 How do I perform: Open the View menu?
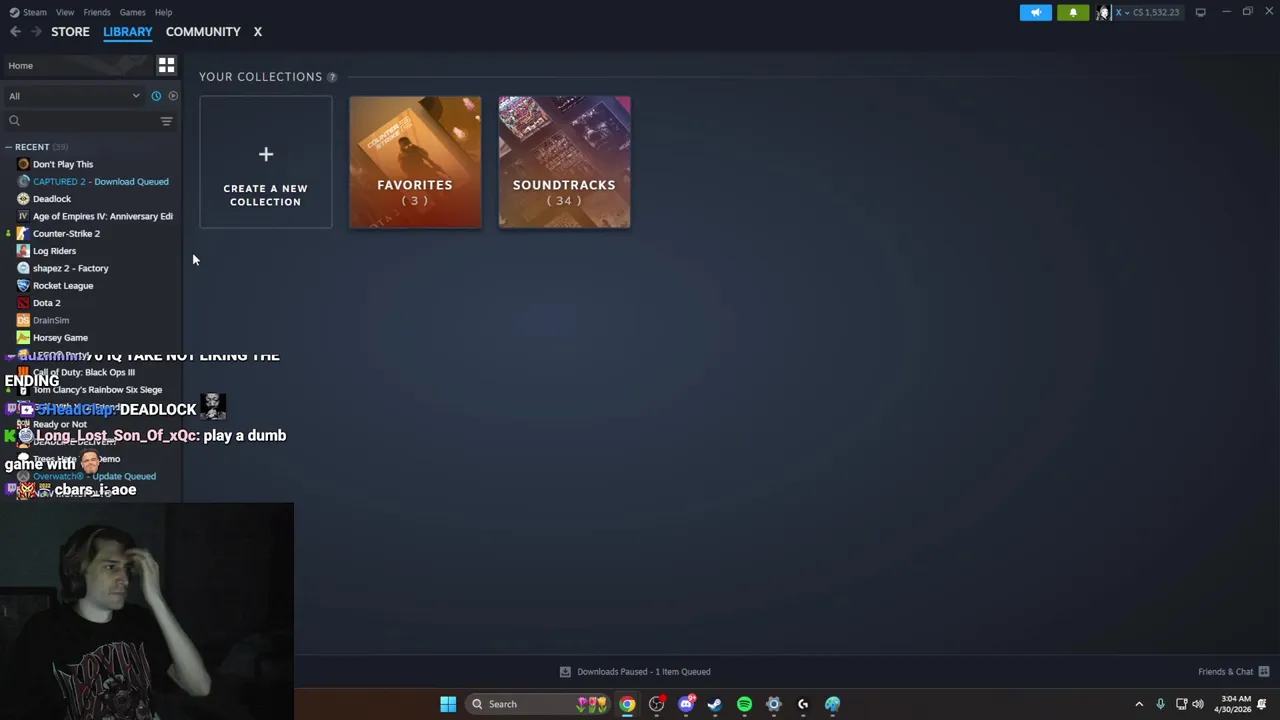(x=65, y=12)
